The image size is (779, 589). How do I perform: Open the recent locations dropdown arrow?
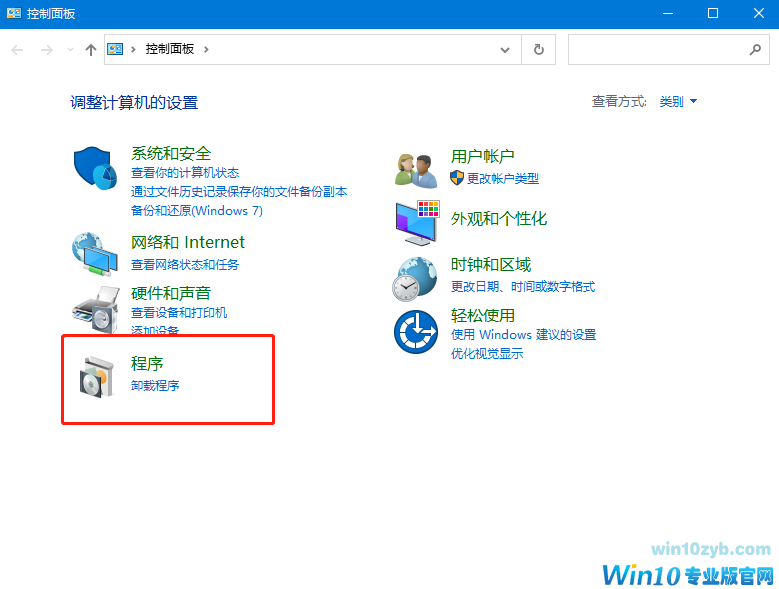tap(70, 49)
